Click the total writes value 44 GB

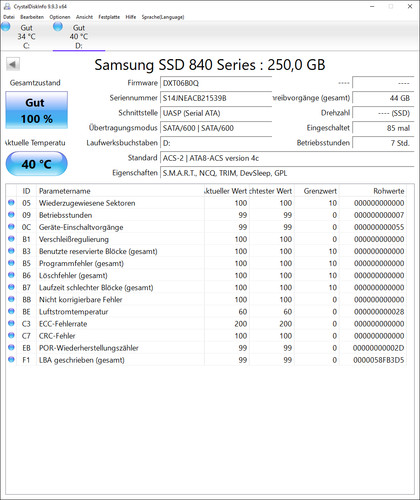tap(383, 98)
